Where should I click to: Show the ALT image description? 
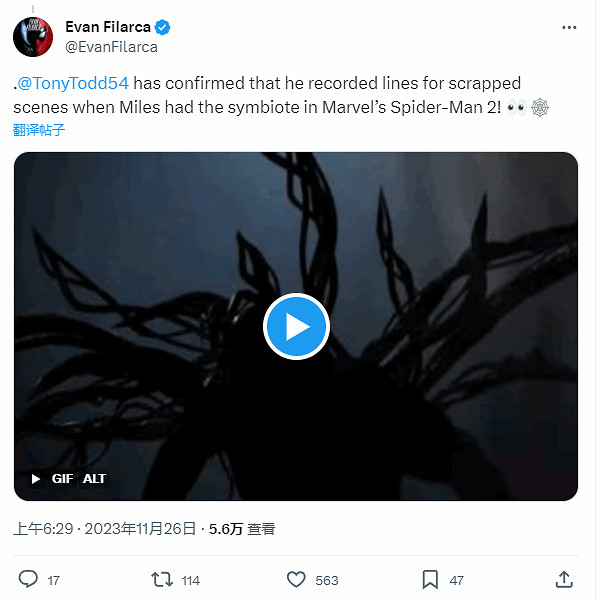(94, 479)
